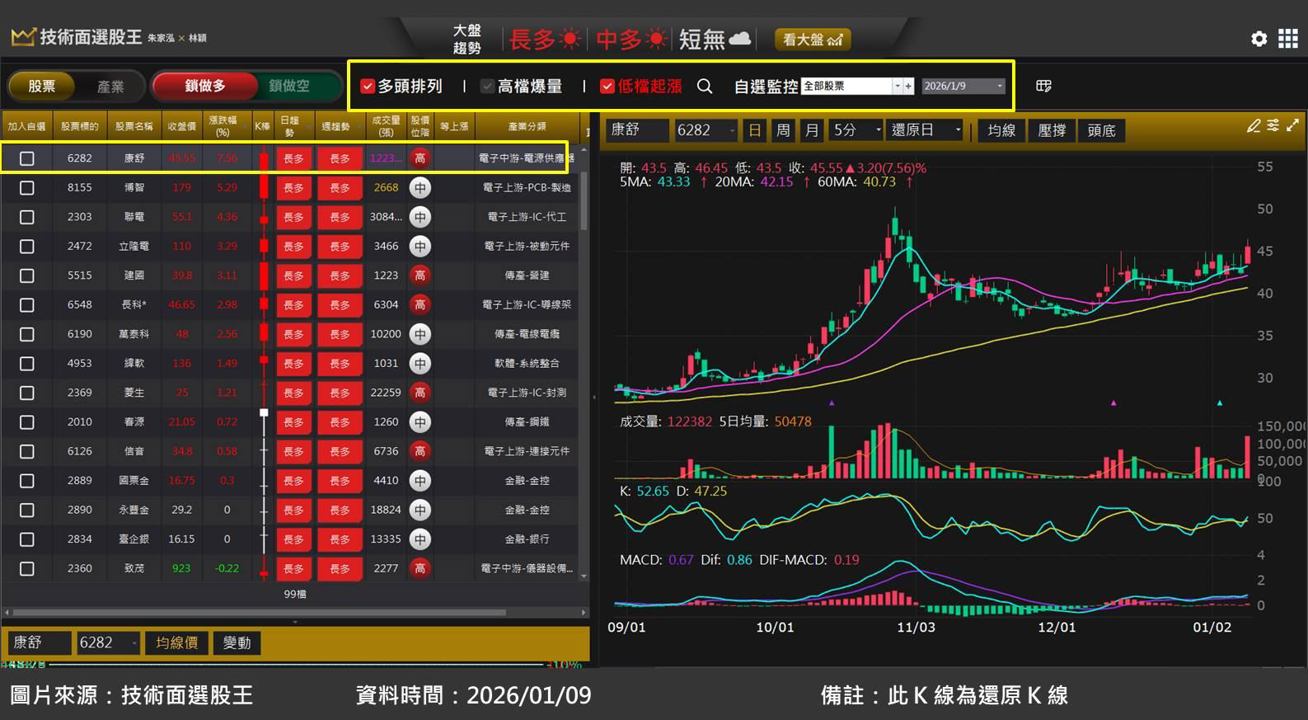
Task: Switch to the 產業 tab
Action: [x=110, y=86]
